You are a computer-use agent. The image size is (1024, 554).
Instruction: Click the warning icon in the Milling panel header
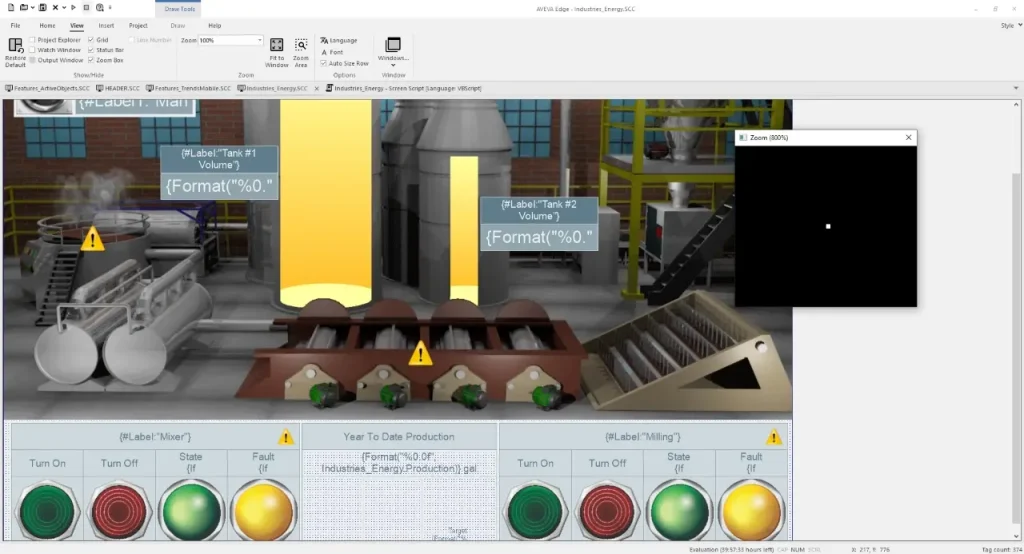coord(774,436)
